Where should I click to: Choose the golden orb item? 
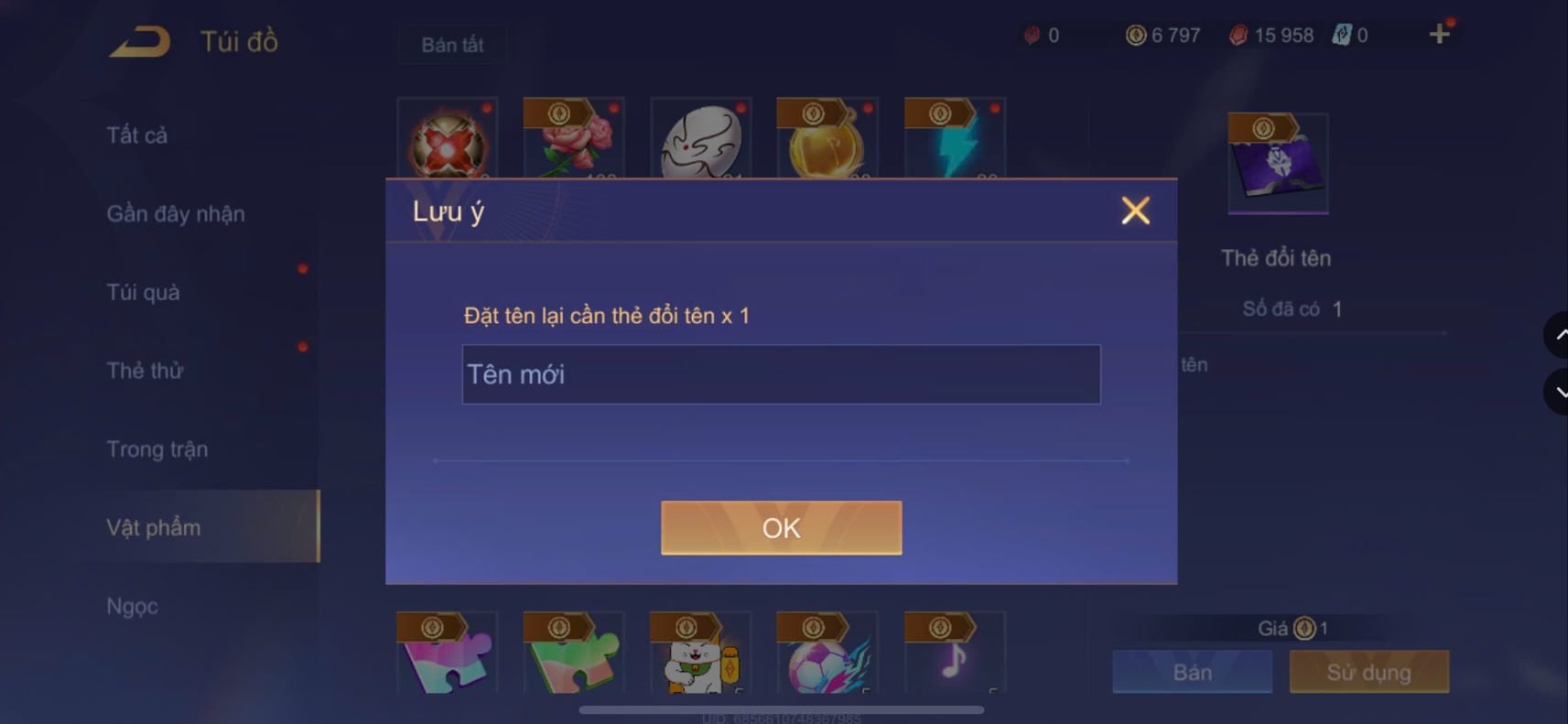tap(827, 138)
